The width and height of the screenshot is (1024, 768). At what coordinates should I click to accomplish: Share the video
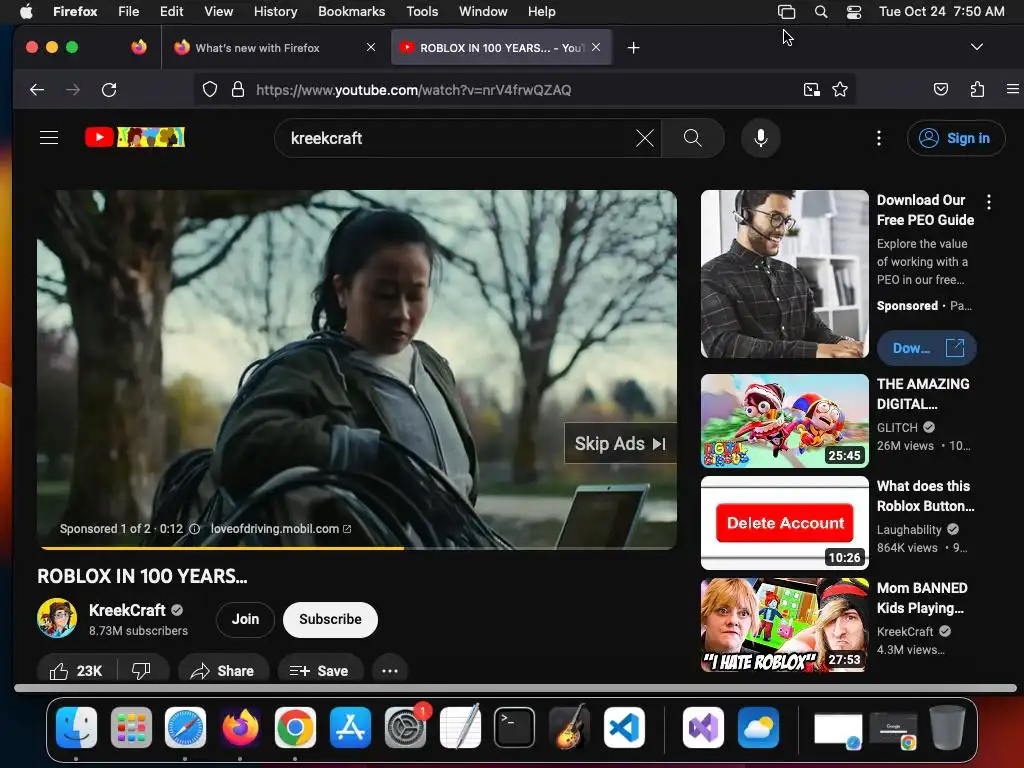tap(223, 671)
